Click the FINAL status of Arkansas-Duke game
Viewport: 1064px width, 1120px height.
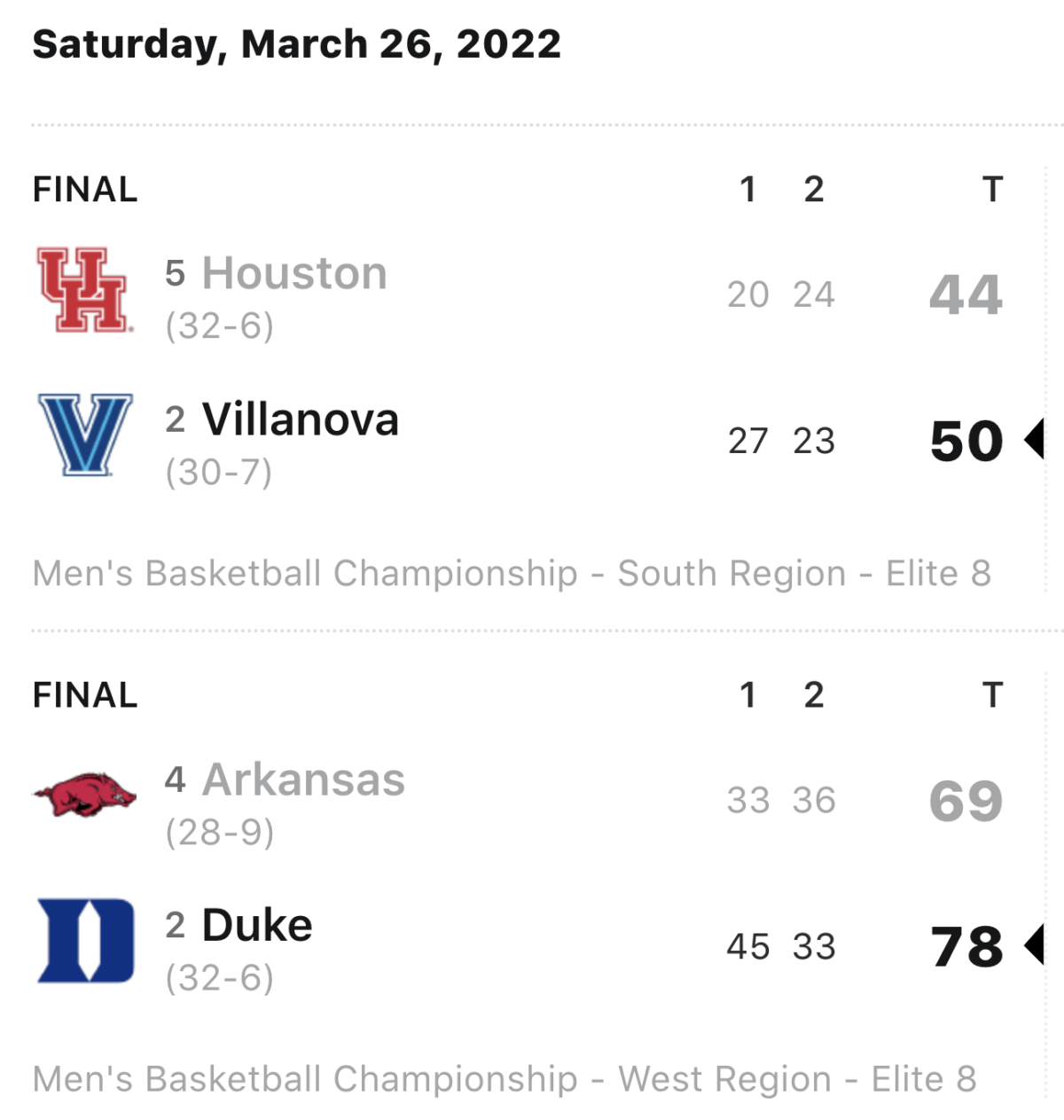(x=85, y=695)
